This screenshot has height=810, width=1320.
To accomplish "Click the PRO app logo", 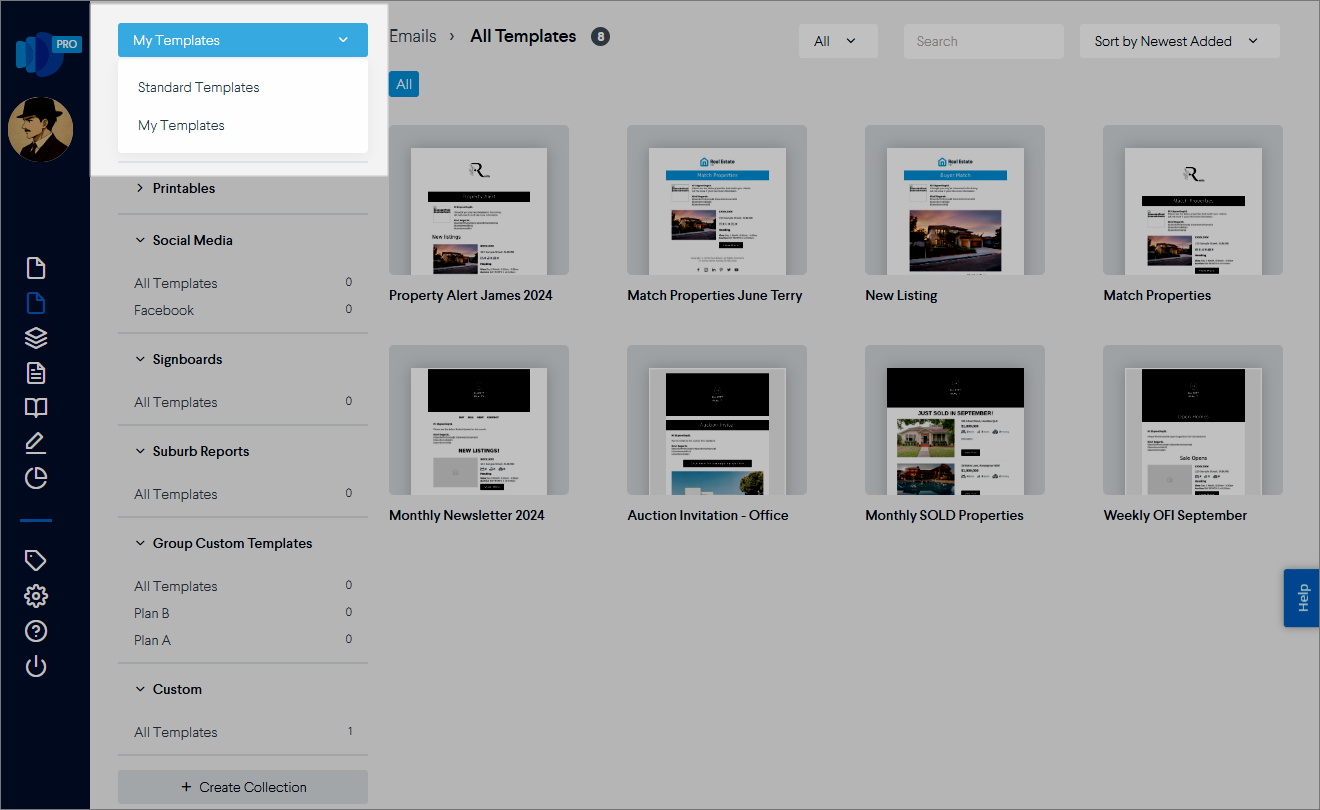I will pyautogui.click(x=46, y=52).
